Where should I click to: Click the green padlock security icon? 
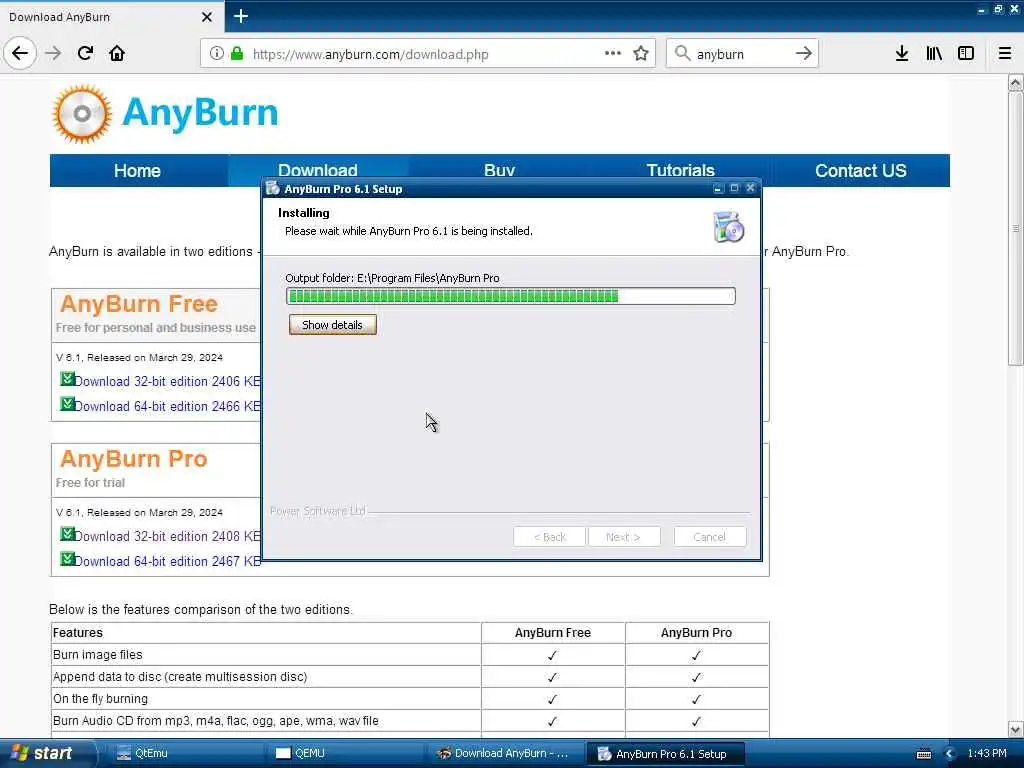pos(237,54)
